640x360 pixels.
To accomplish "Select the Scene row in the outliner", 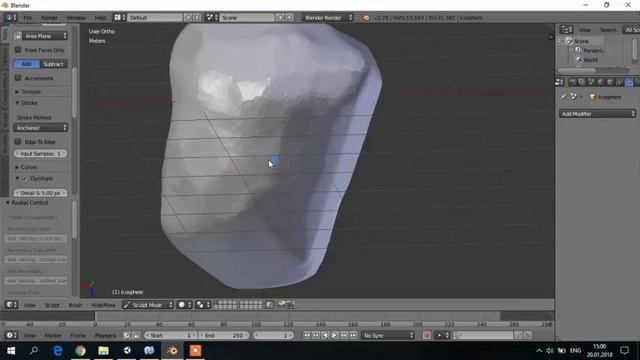I will click(x=581, y=41).
